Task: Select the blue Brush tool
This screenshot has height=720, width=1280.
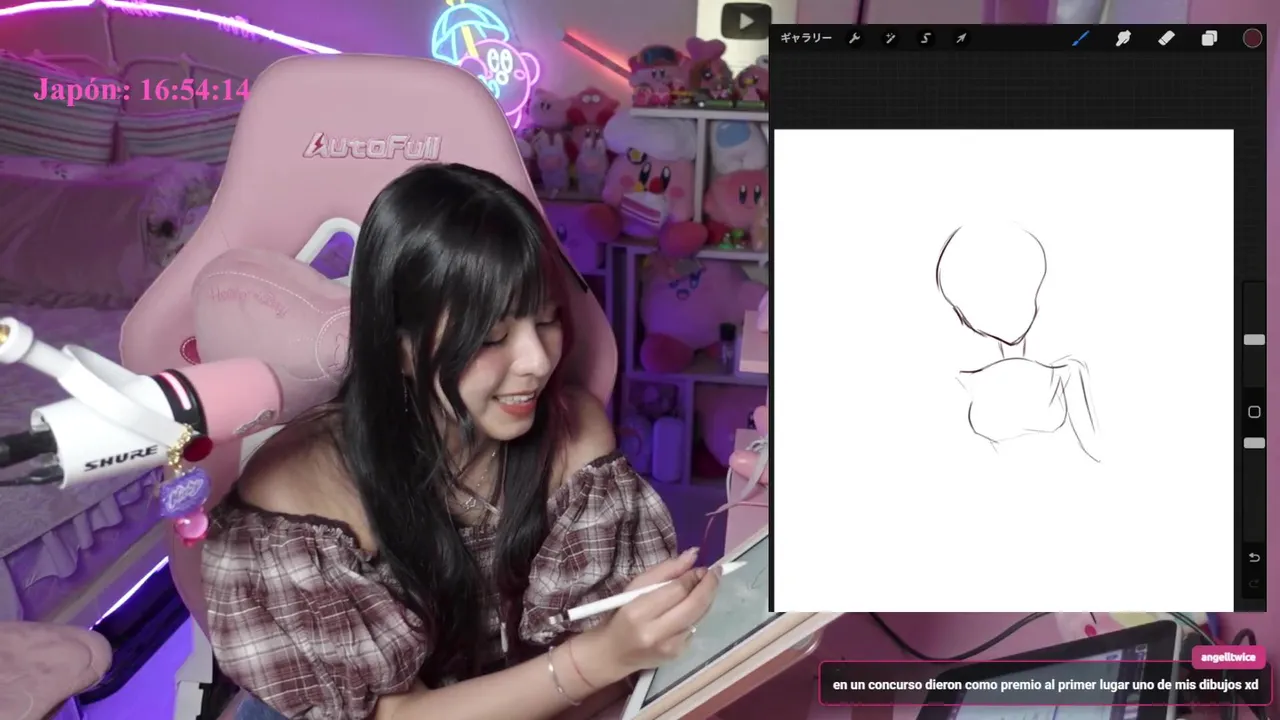Action: pyautogui.click(x=1081, y=38)
